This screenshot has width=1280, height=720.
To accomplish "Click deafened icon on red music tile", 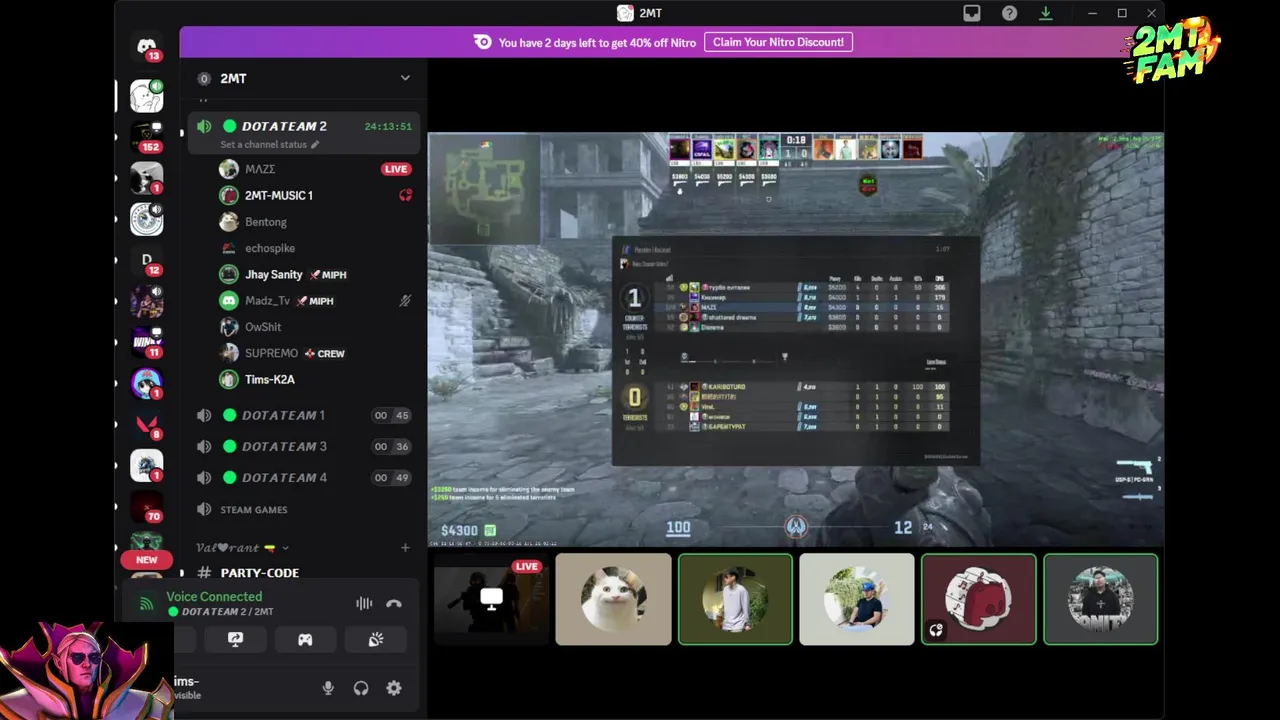I will (936, 630).
